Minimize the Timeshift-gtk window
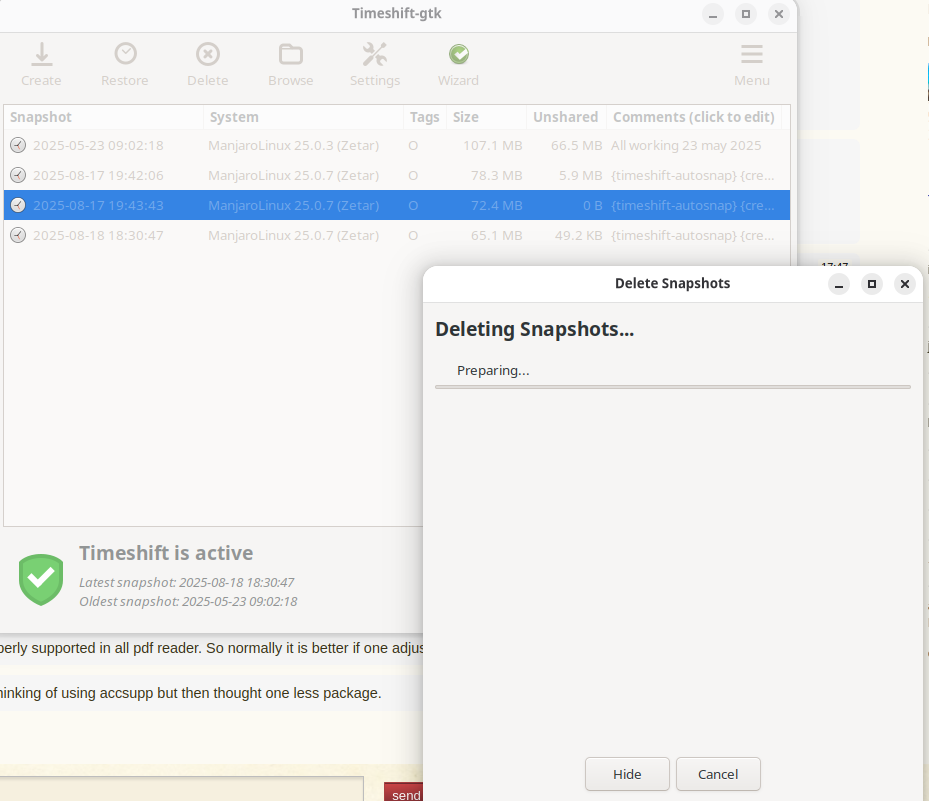The image size is (929, 801). pos(713,14)
